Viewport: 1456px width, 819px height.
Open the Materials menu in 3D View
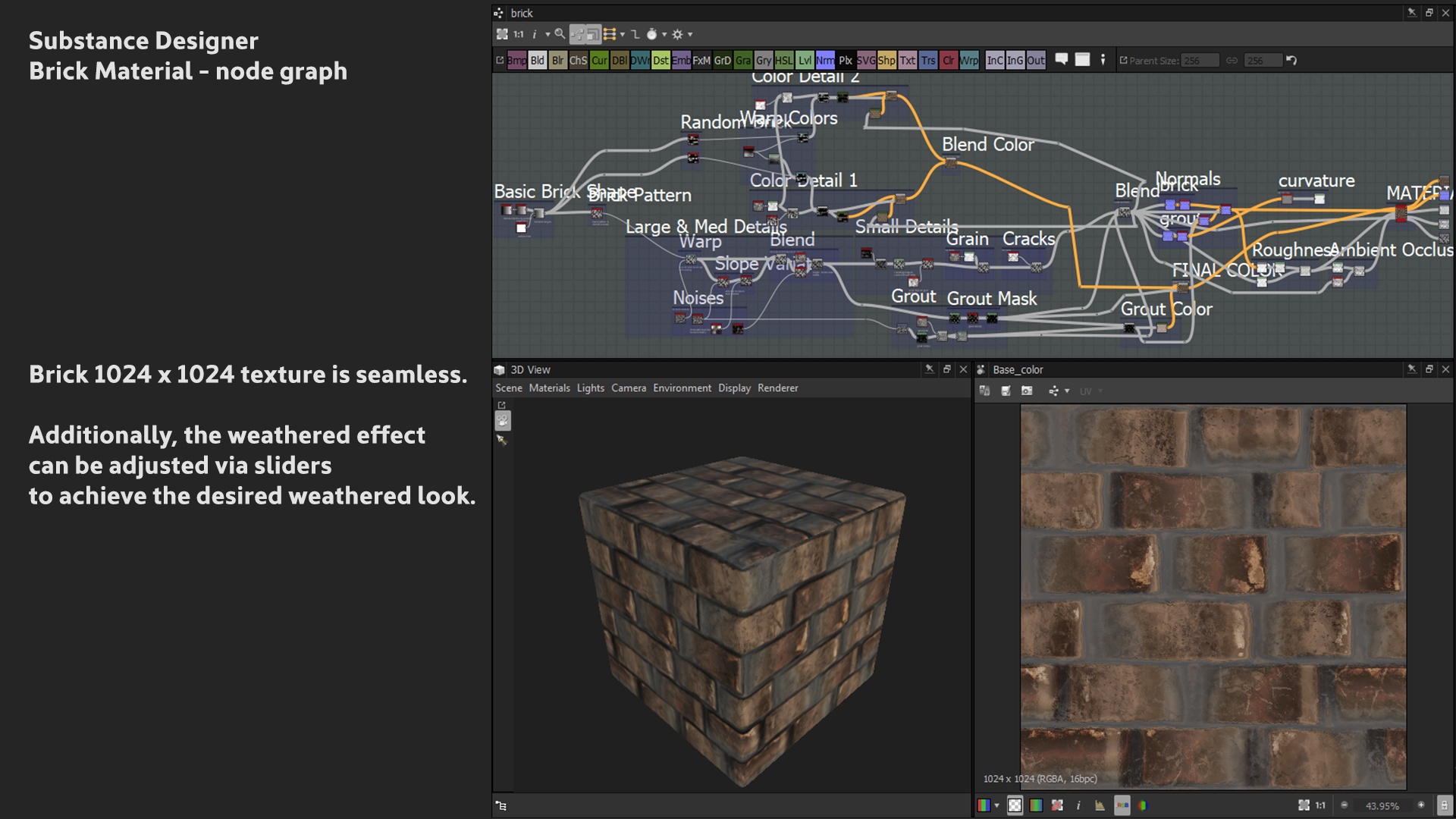coord(550,388)
